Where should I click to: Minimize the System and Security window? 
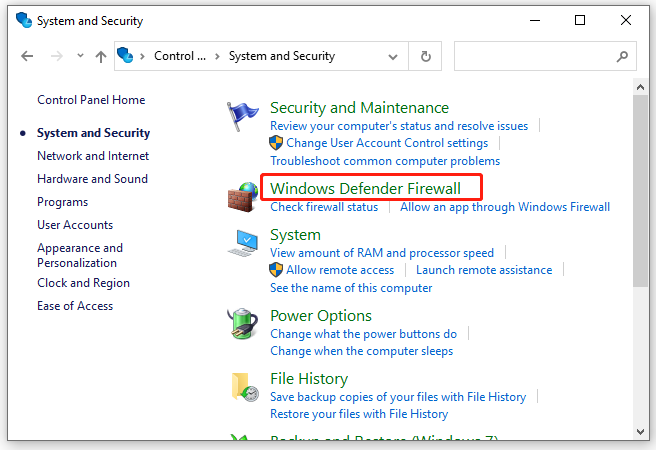coord(535,20)
